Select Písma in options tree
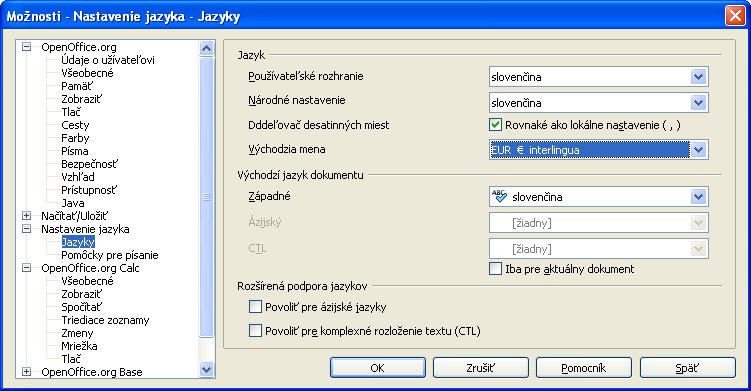The image size is (751, 391). click(75, 151)
